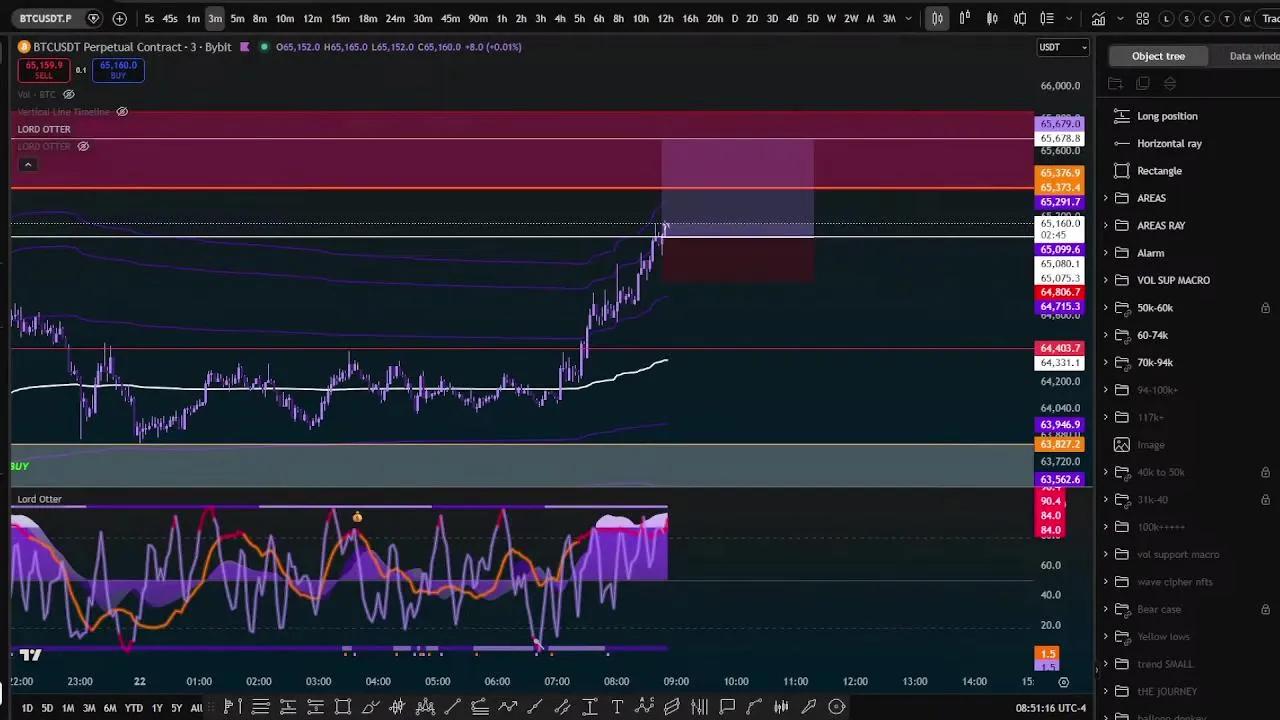Expand the 60-74k folder

(x=1105, y=335)
